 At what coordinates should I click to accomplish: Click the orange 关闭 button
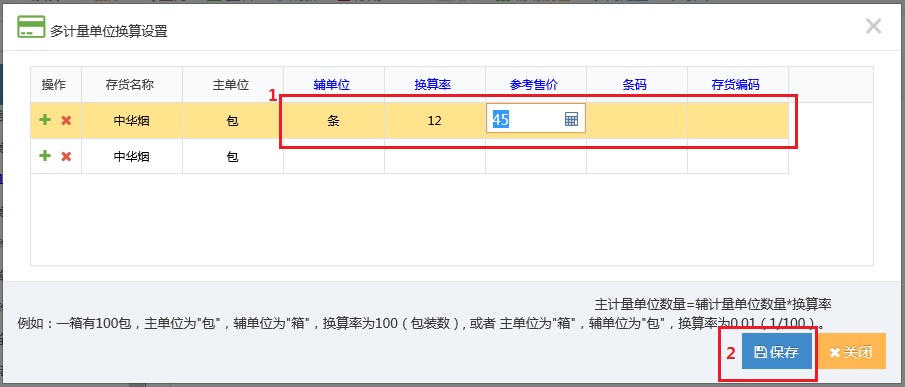[851, 352]
